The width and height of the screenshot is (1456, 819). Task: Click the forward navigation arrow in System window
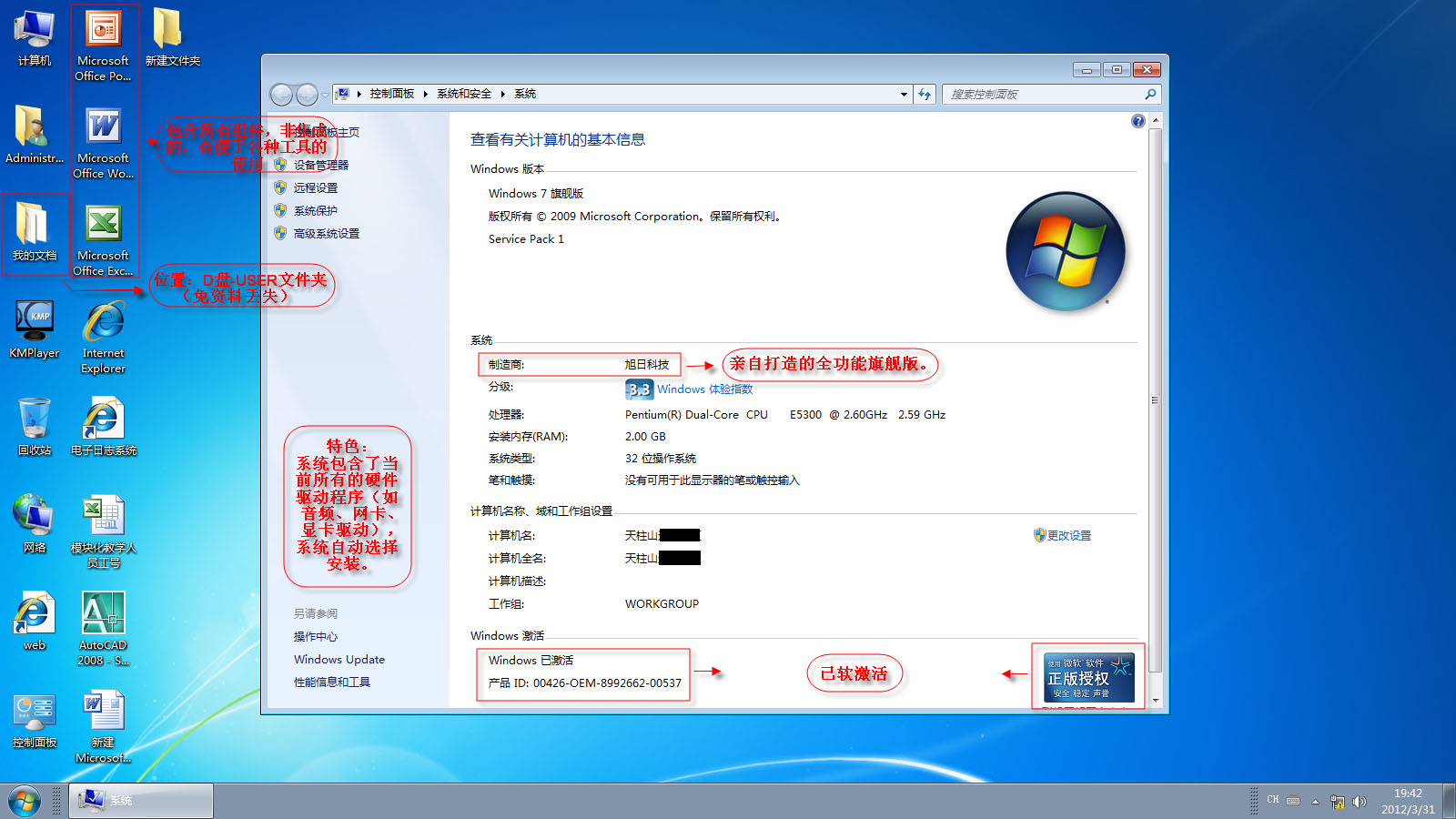(x=307, y=95)
